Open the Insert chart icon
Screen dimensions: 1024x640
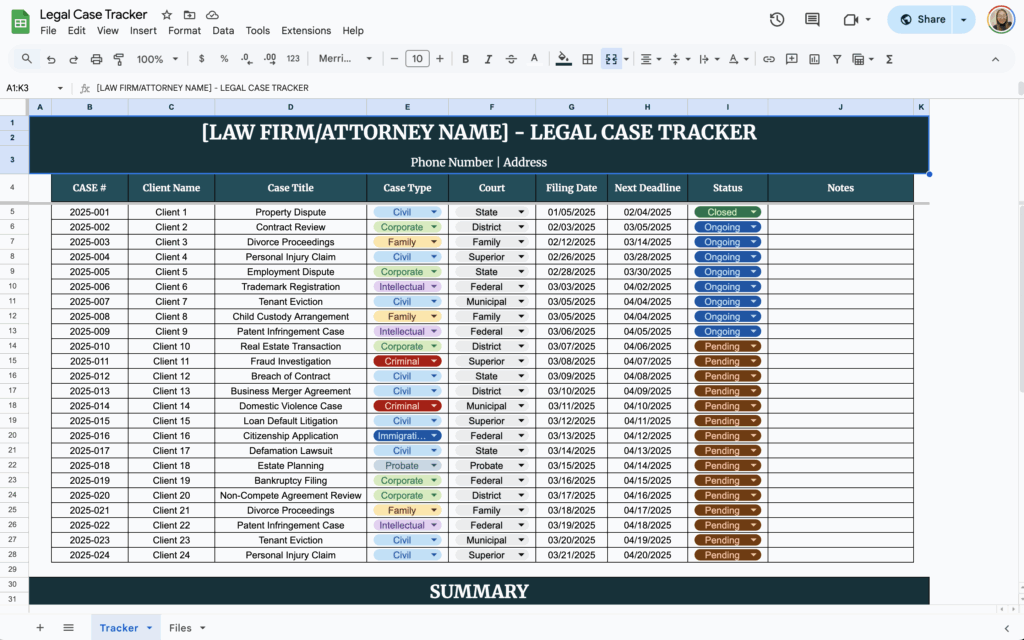click(x=815, y=59)
